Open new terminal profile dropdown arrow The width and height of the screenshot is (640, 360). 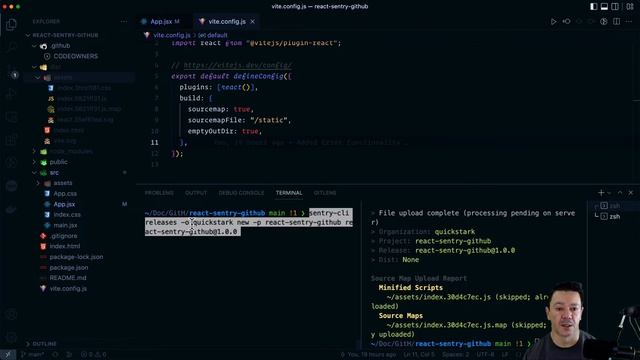(609, 193)
